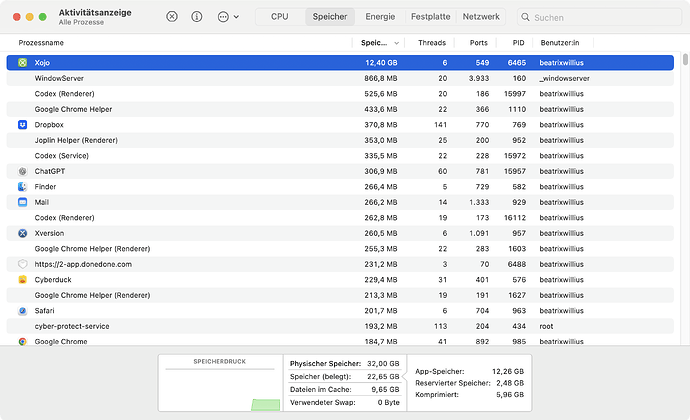690x420 pixels.
Task: Click the Reservierter Speicher entry
Action: click(x=470, y=383)
